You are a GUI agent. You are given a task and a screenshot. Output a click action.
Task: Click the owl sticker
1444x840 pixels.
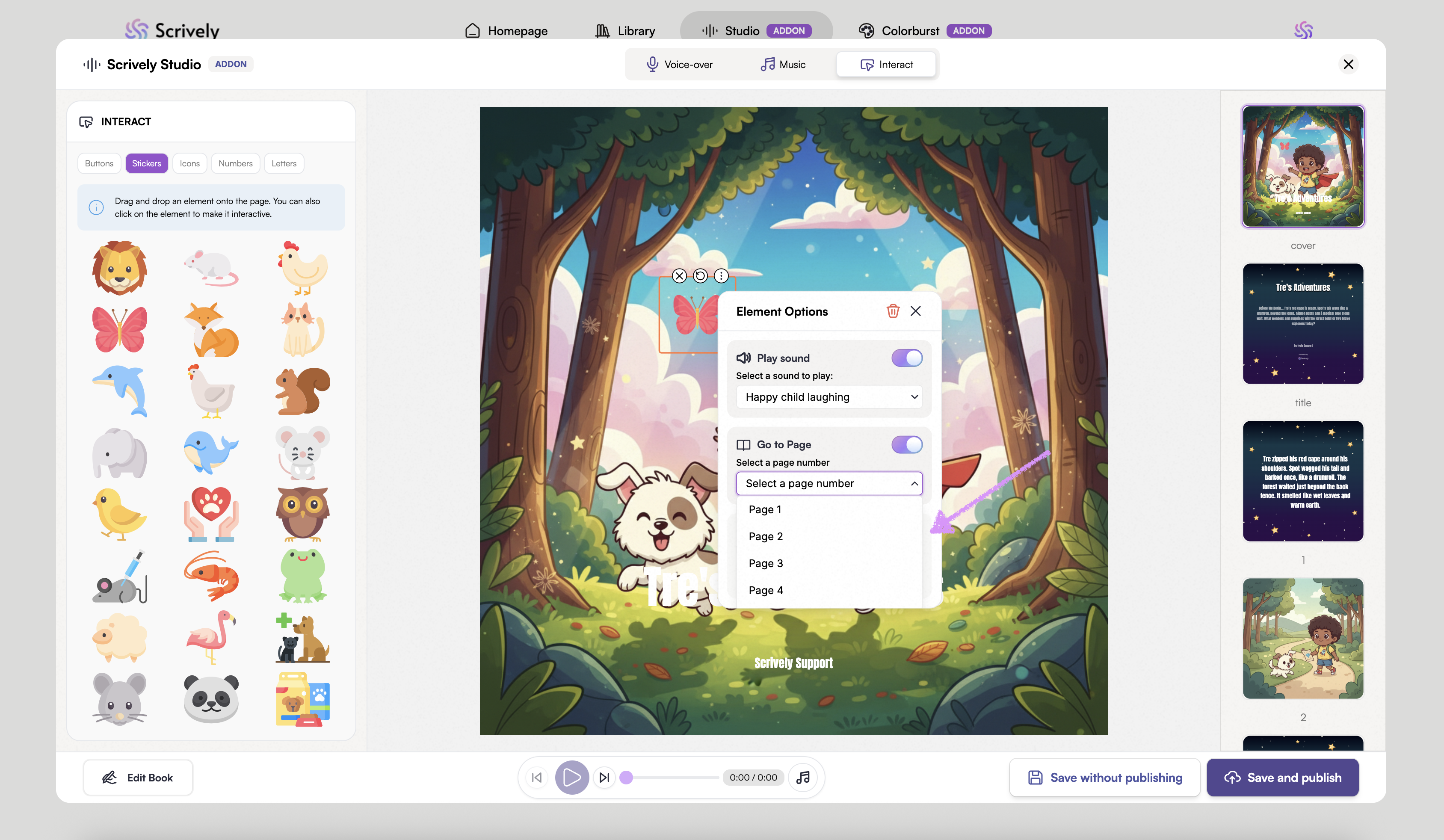(x=302, y=514)
